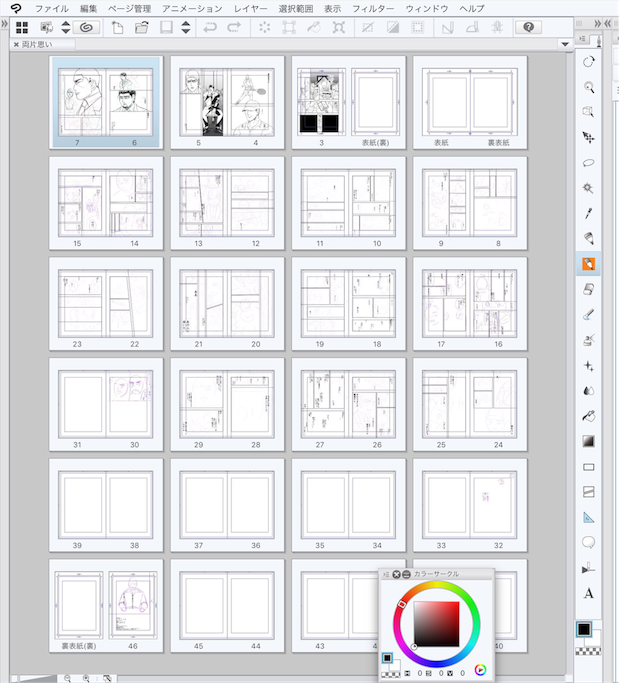The image size is (619, 683).
Task: Minimize the カラーサークル color panel
Action: pyautogui.click(x=406, y=575)
